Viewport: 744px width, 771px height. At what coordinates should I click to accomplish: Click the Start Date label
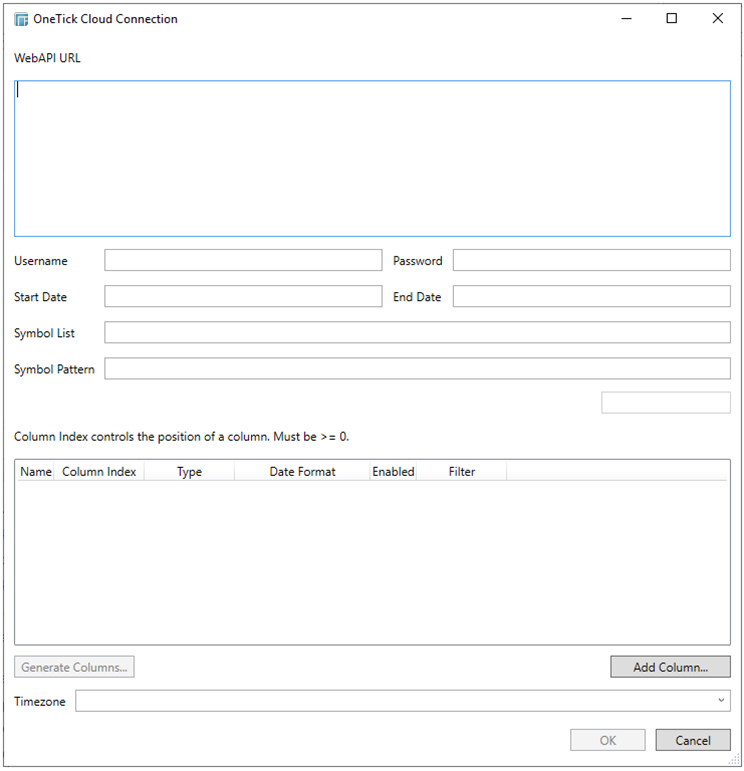(x=40, y=297)
